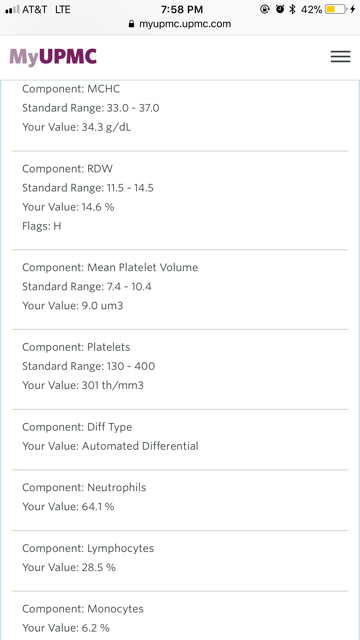360x640 pixels.
Task: Tap the alarm clock status icon
Action: click(x=280, y=9)
